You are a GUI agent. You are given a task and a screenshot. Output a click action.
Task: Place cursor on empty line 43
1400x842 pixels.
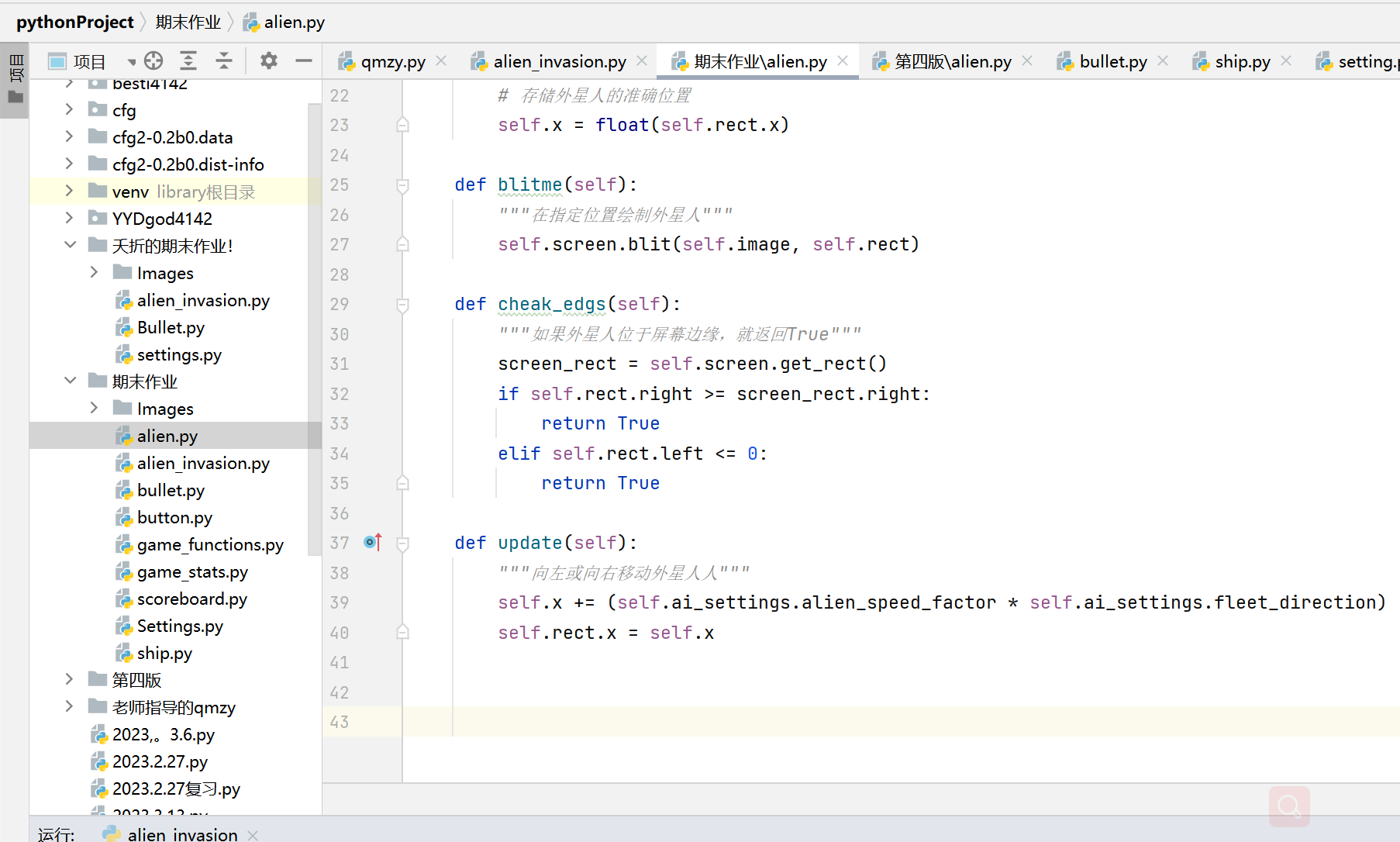click(899, 722)
